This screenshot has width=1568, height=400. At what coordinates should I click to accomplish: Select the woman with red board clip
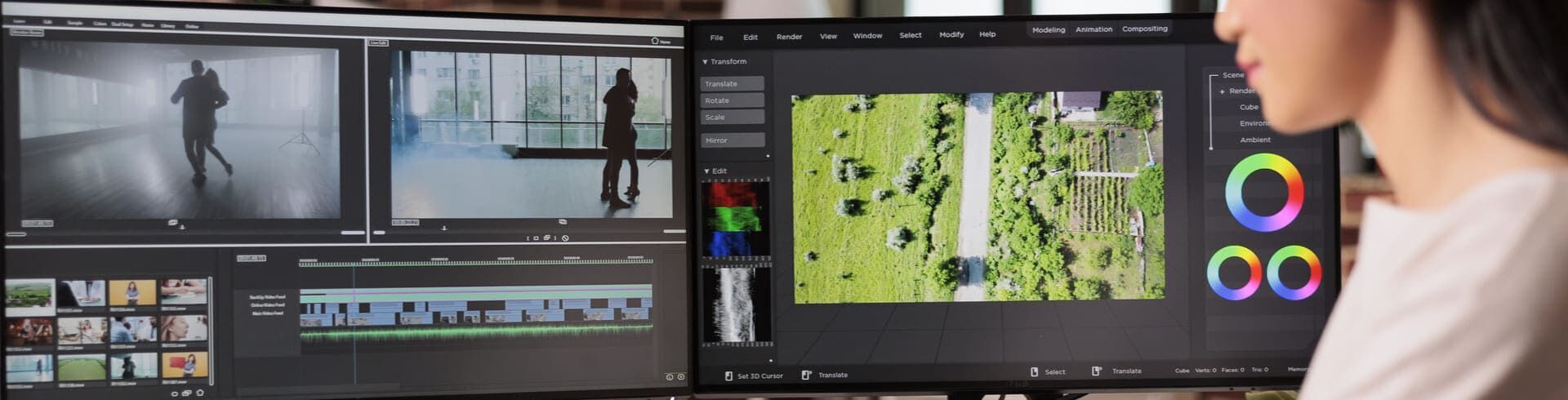click(185, 365)
